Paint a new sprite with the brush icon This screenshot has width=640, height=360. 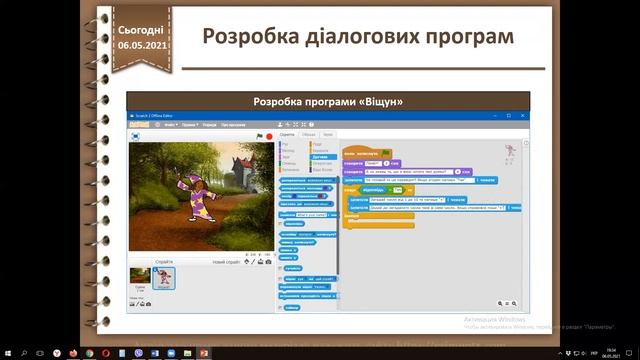(253, 262)
